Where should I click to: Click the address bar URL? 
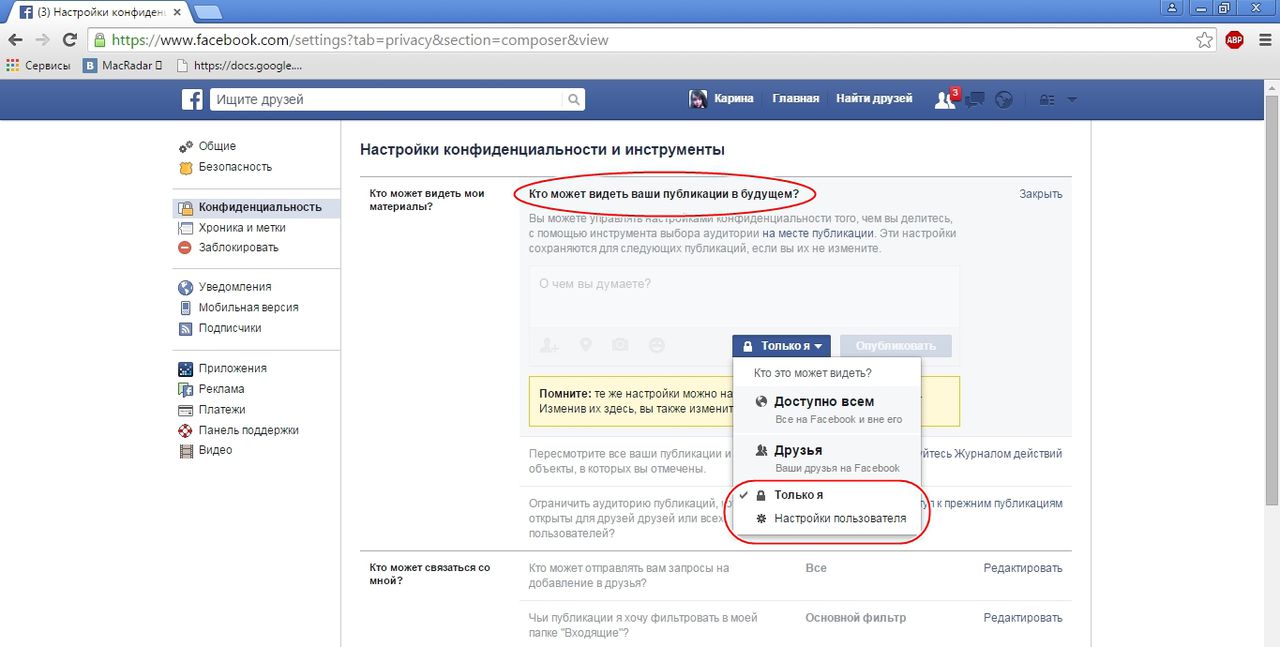(x=360, y=40)
